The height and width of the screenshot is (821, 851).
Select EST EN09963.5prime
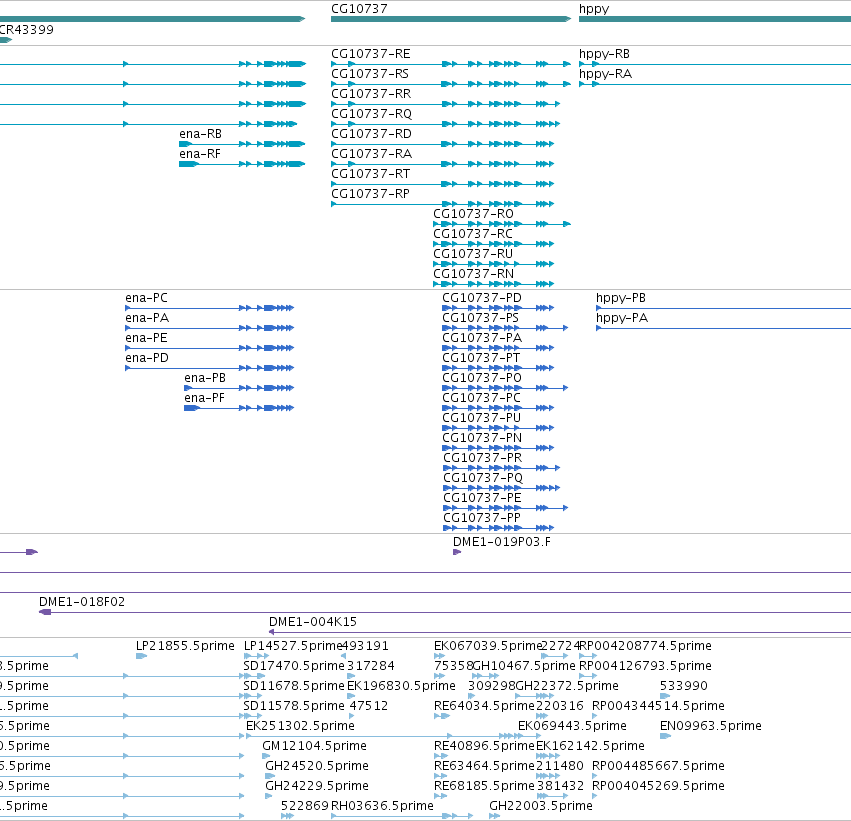point(710,727)
